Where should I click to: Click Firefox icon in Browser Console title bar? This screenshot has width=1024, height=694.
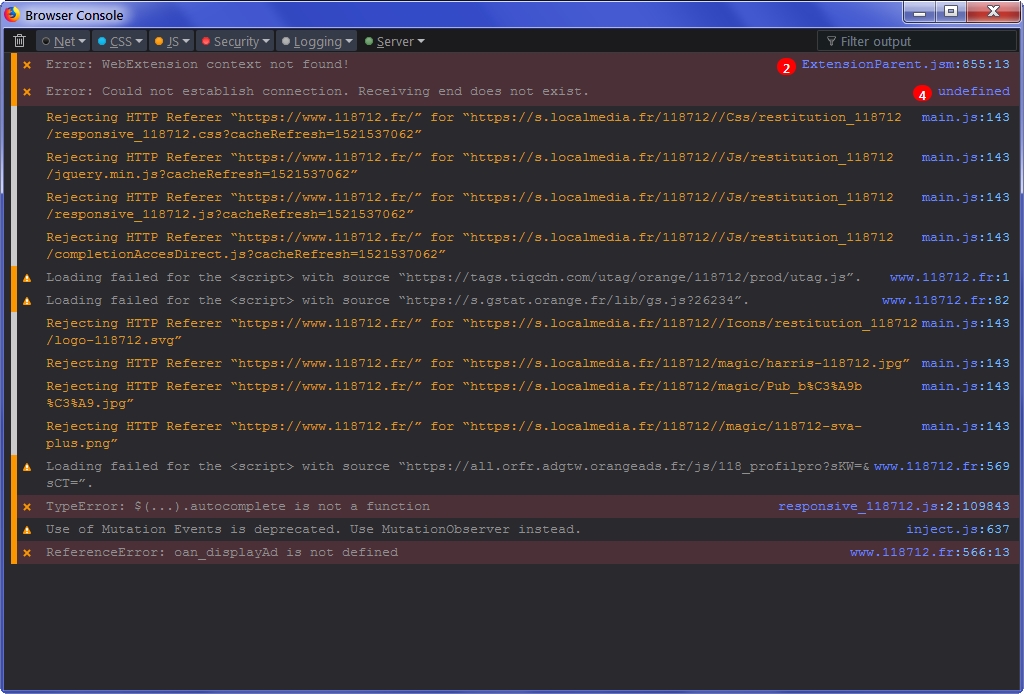[x=12, y=14]
